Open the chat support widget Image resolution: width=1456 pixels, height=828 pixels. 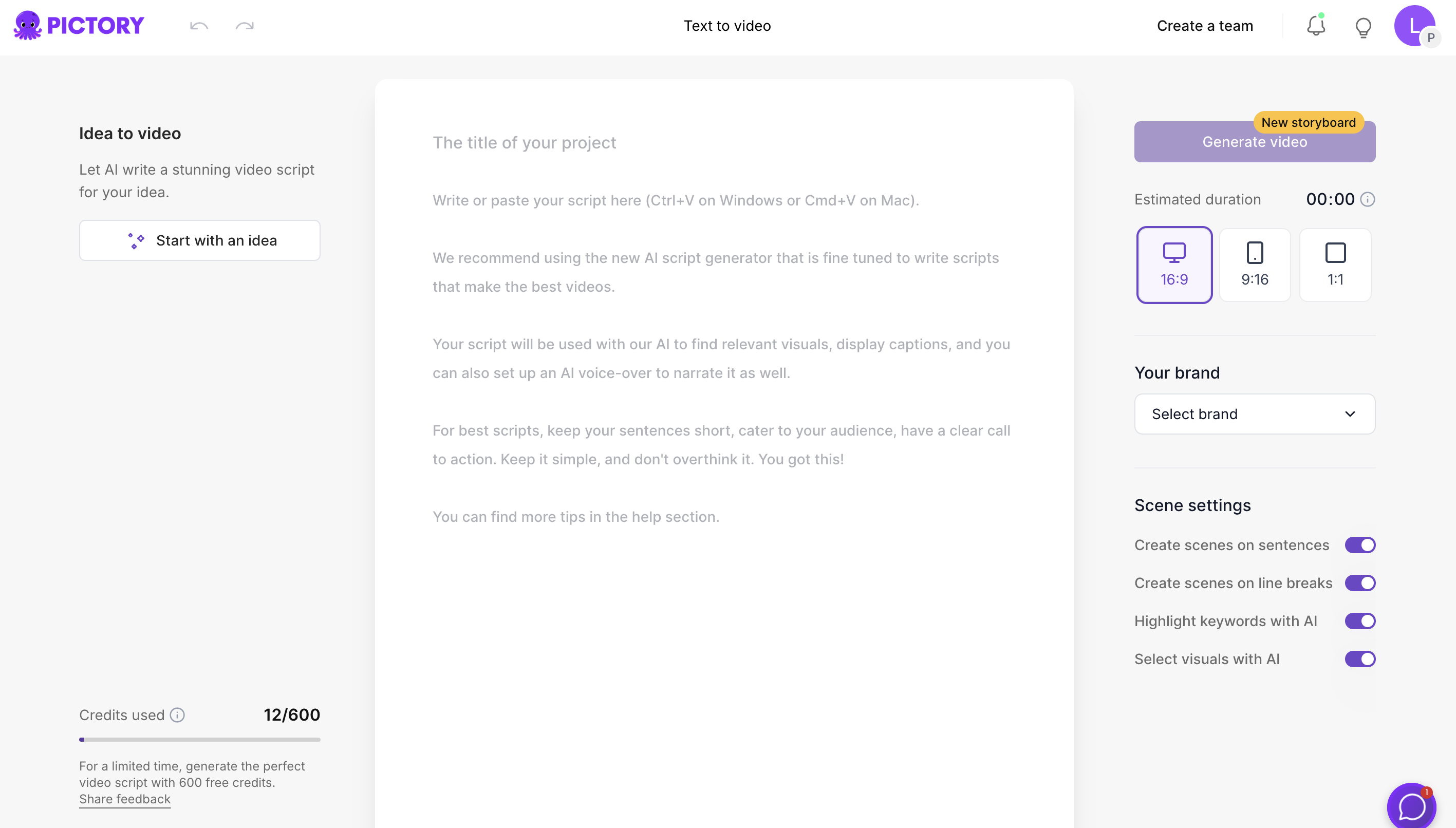tap(1412, 806)
